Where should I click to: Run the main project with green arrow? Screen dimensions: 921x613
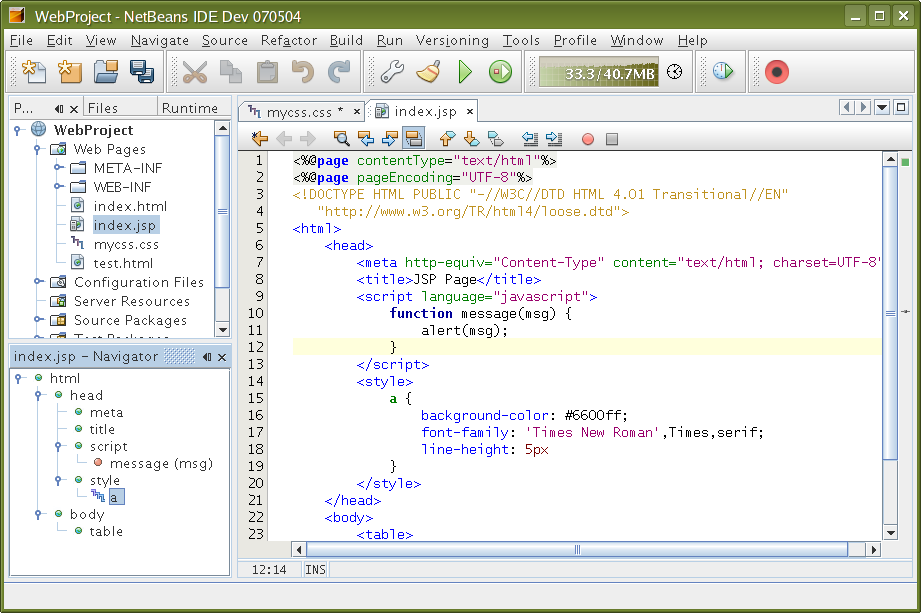465,72
